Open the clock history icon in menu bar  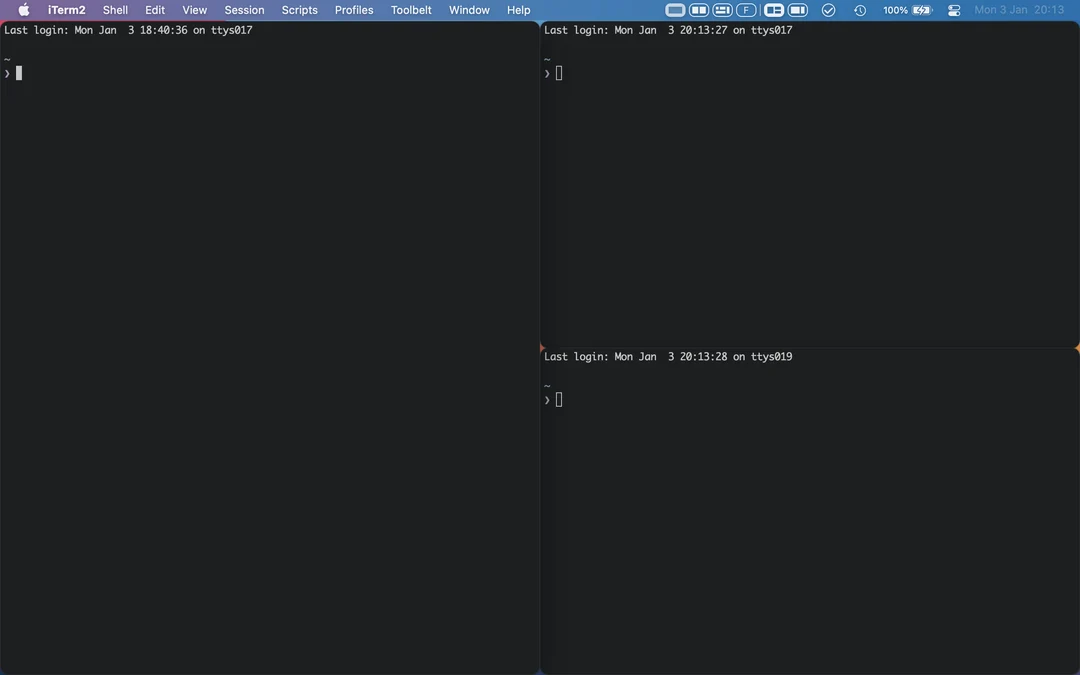click(859, 9)
